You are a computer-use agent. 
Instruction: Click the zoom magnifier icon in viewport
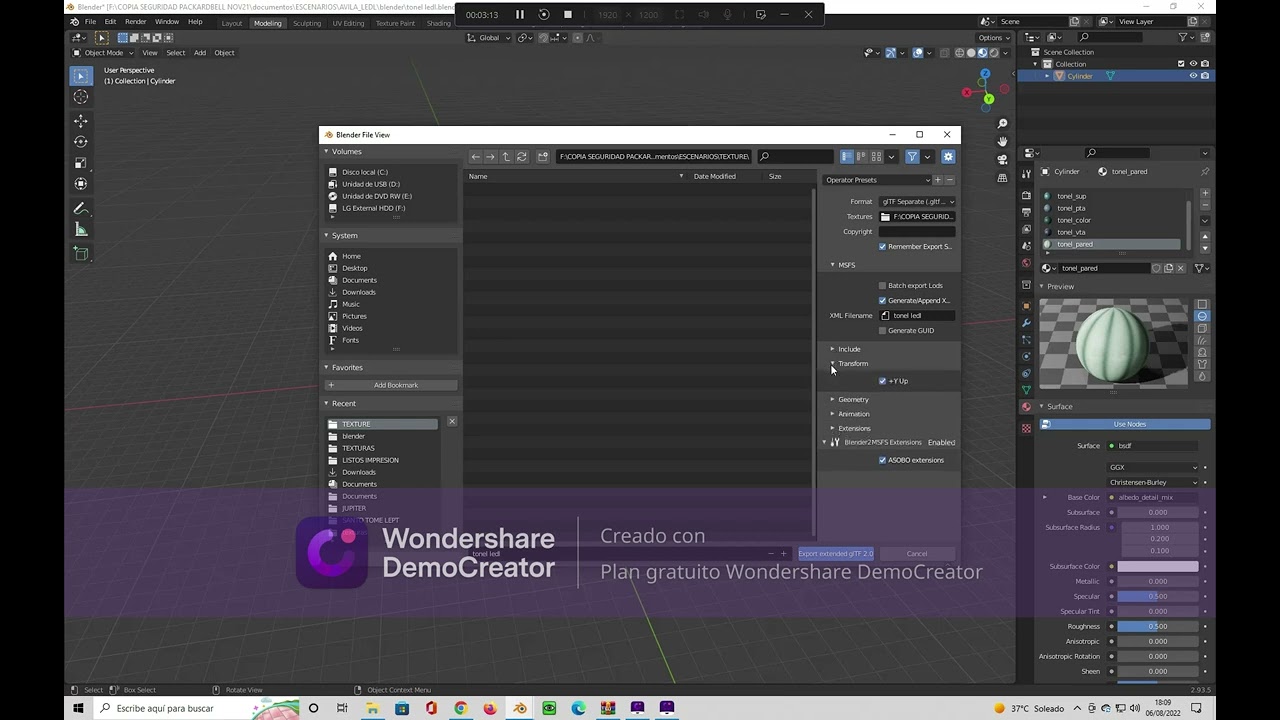click(x=1002, y=124)
